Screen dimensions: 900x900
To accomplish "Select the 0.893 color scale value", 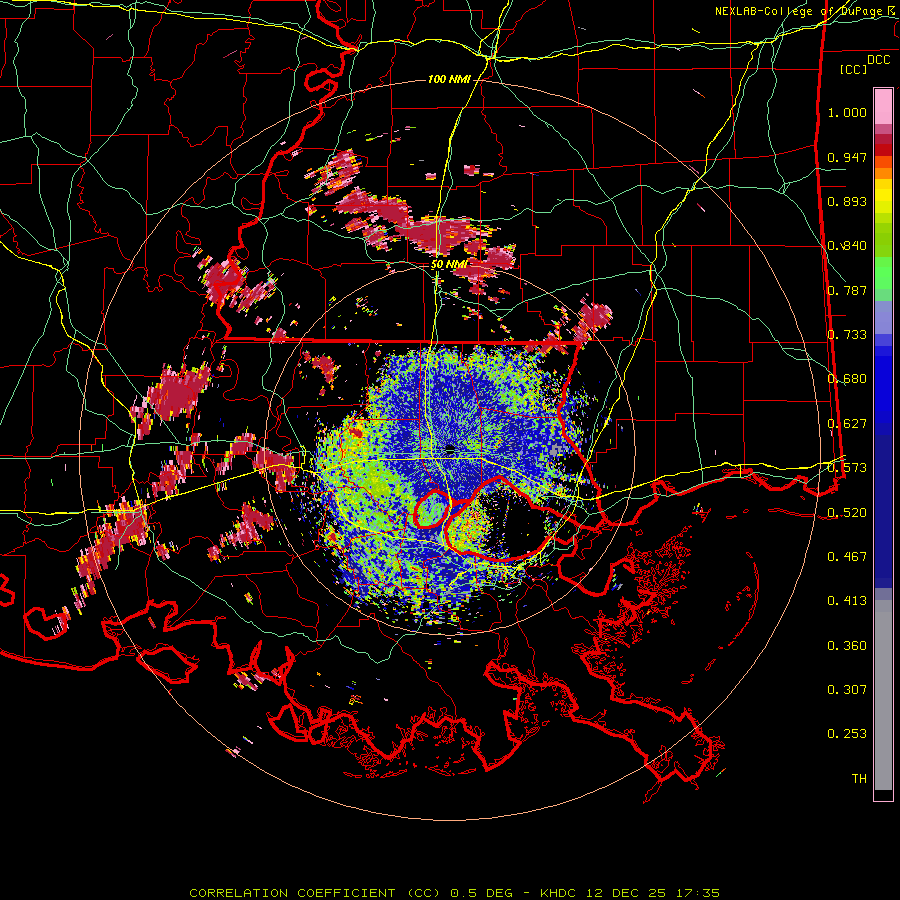I will 847,201.
